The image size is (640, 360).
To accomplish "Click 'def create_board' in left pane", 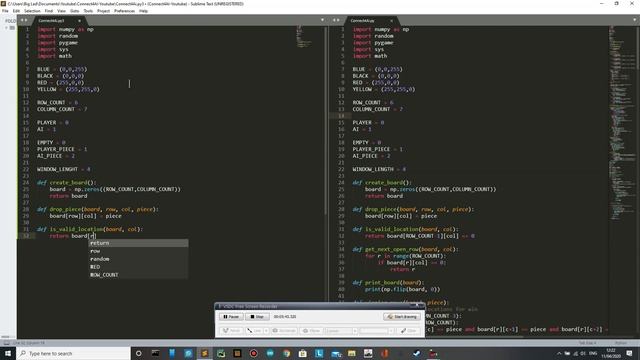I will coord(67,182).
